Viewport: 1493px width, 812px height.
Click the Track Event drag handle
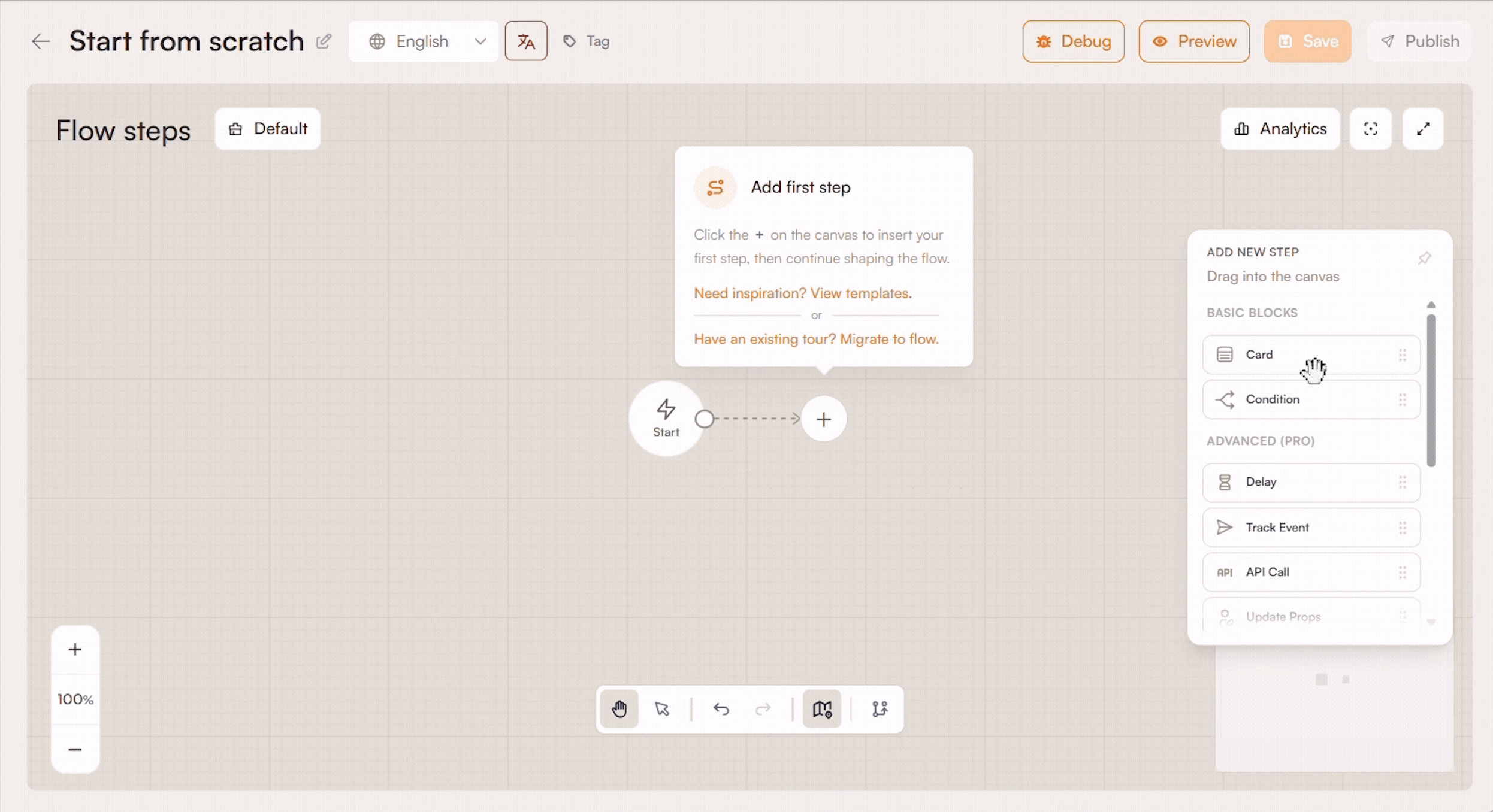point(1402,528)
